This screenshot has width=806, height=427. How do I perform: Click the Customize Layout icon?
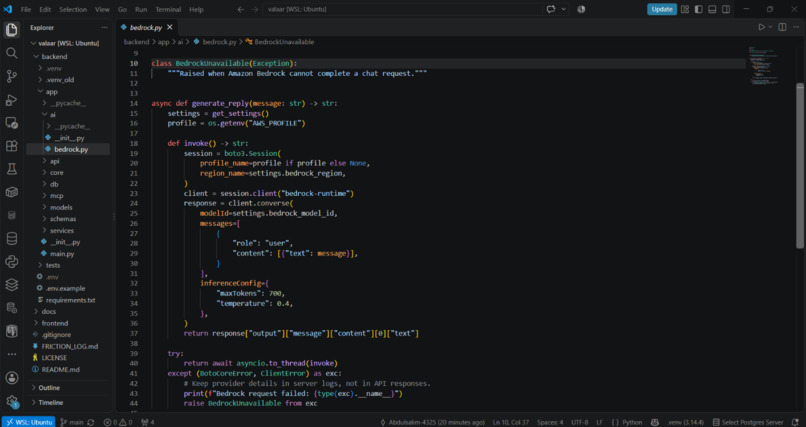pyautogui.click(x=685, y=9)
